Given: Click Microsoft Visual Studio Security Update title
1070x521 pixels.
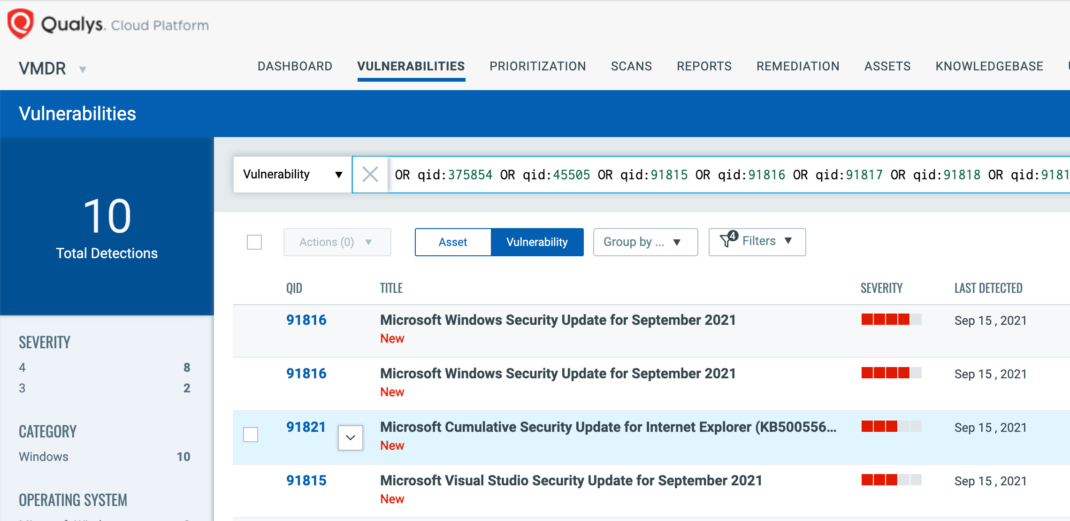Looking at the screenshot, I should coord(570,481).
